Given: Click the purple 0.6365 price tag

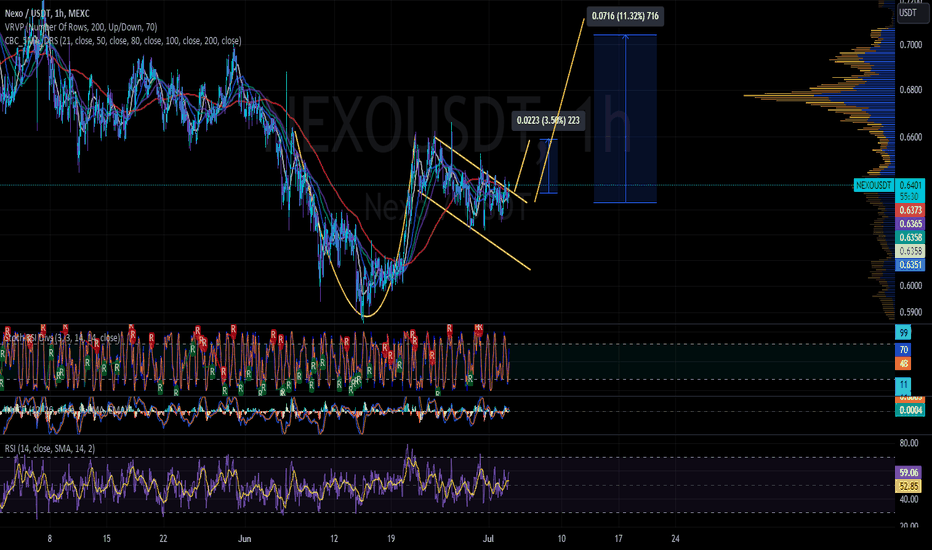Looking at the screenshot, I should (x=910, y=224).
